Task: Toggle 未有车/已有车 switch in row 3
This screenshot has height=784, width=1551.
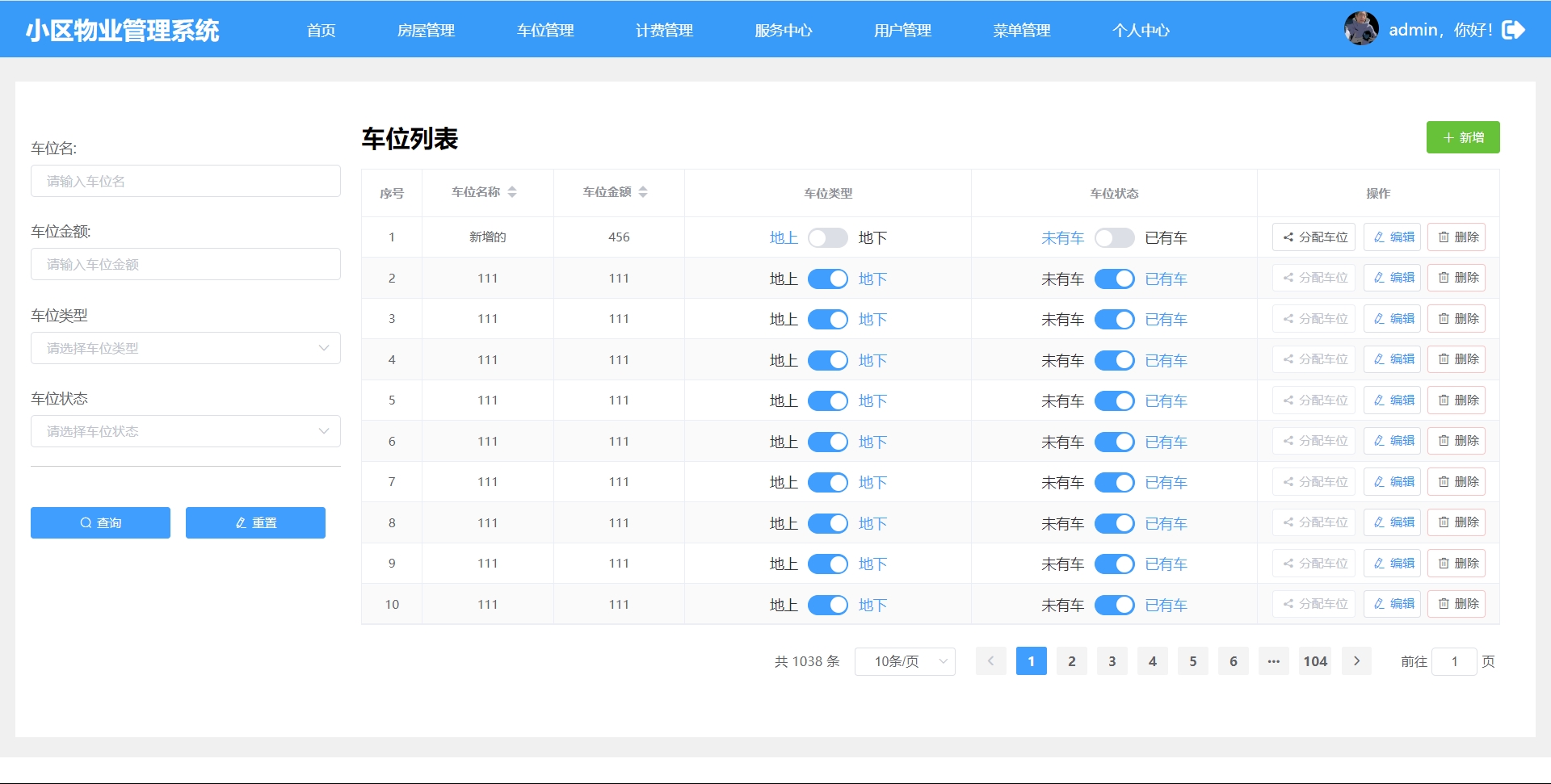Action: pyautogui.click(x=1115, y=319)
